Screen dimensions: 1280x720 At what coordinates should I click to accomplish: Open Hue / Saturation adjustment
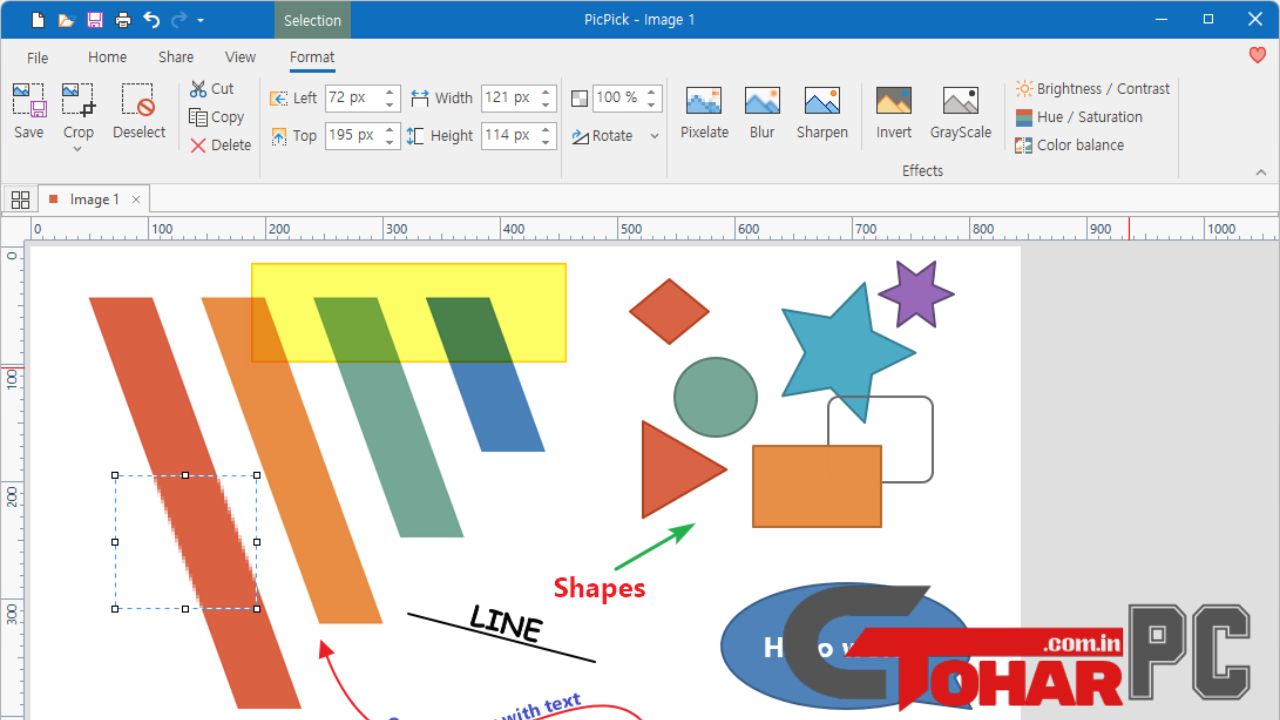[1078, 117]
